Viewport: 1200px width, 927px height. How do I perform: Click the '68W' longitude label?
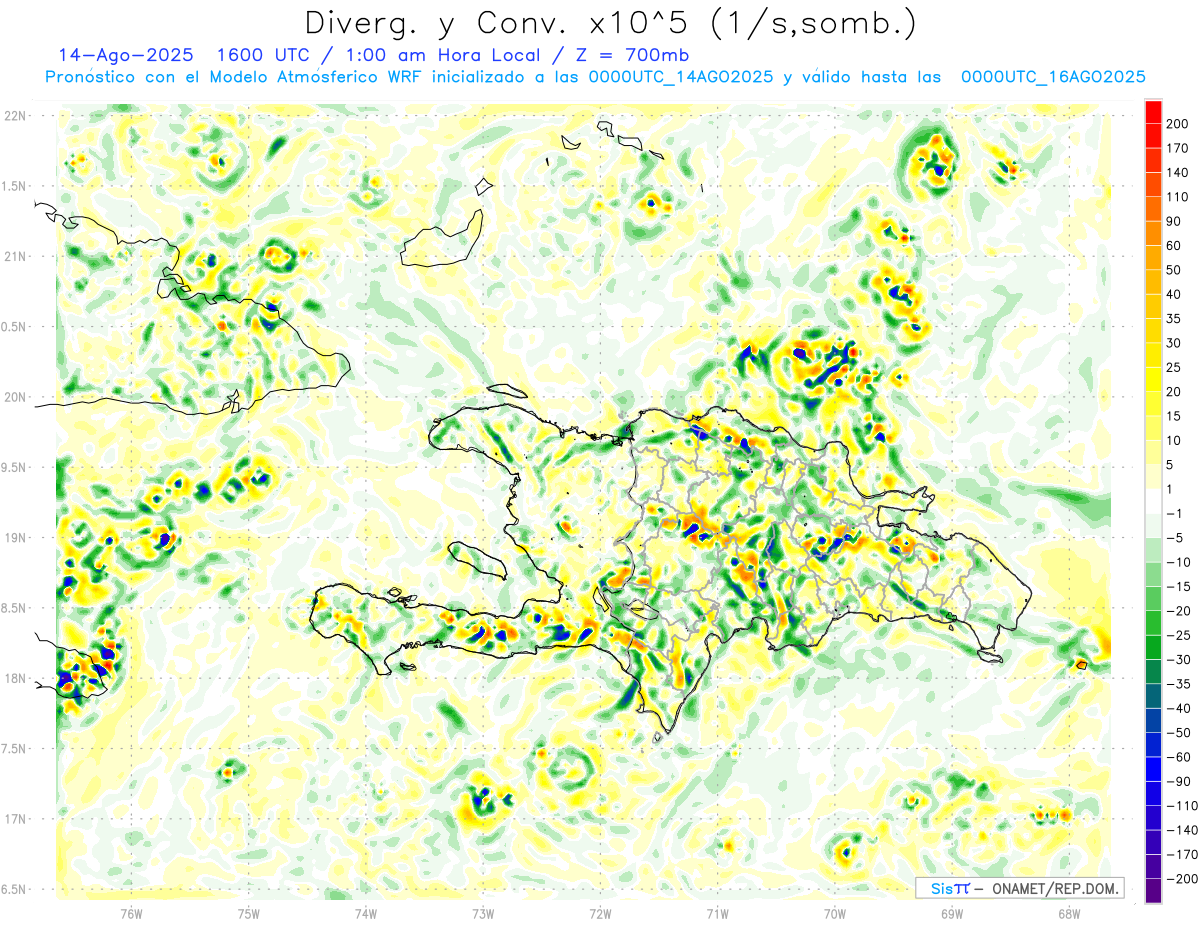(1069, 912)
